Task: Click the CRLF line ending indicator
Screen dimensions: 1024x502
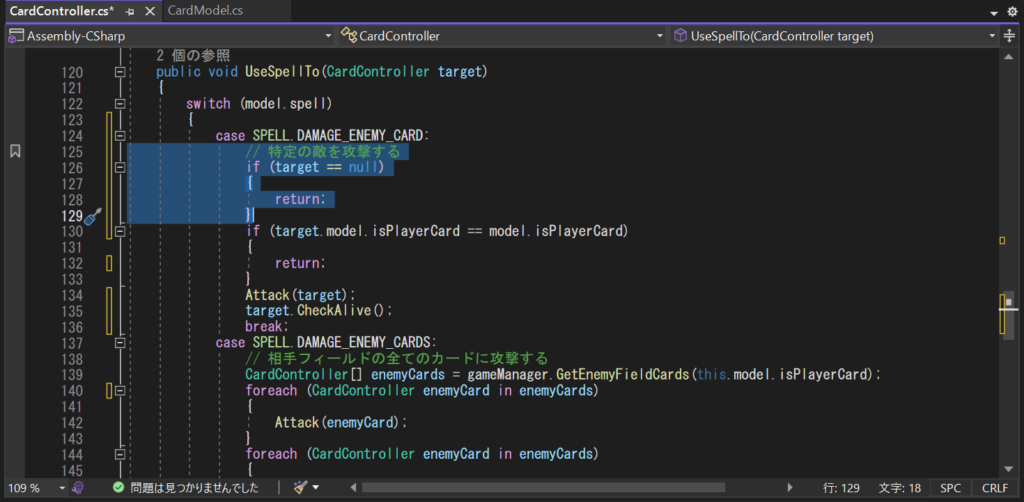Action: click(994, 488)
